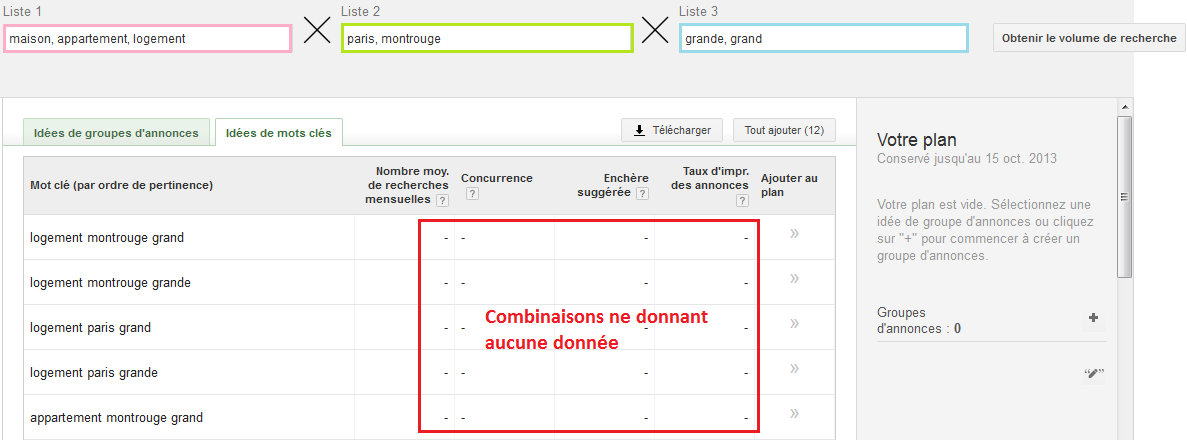The image size is (1187, 440).
Task: Select the Idées de mots clés tab
Action: 279,133
